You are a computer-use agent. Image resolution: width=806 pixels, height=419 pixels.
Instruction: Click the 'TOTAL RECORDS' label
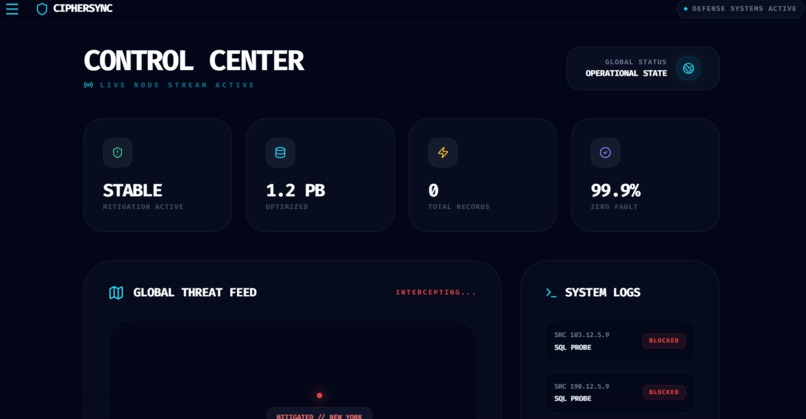point(459,207)
